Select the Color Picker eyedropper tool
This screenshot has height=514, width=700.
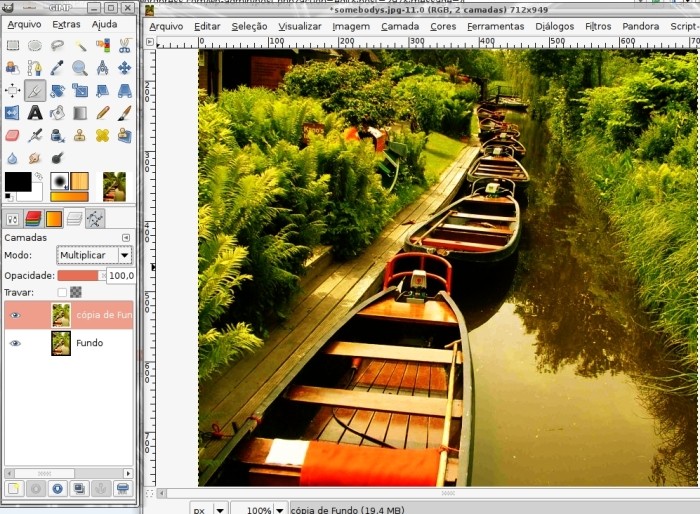pos(57,68)
